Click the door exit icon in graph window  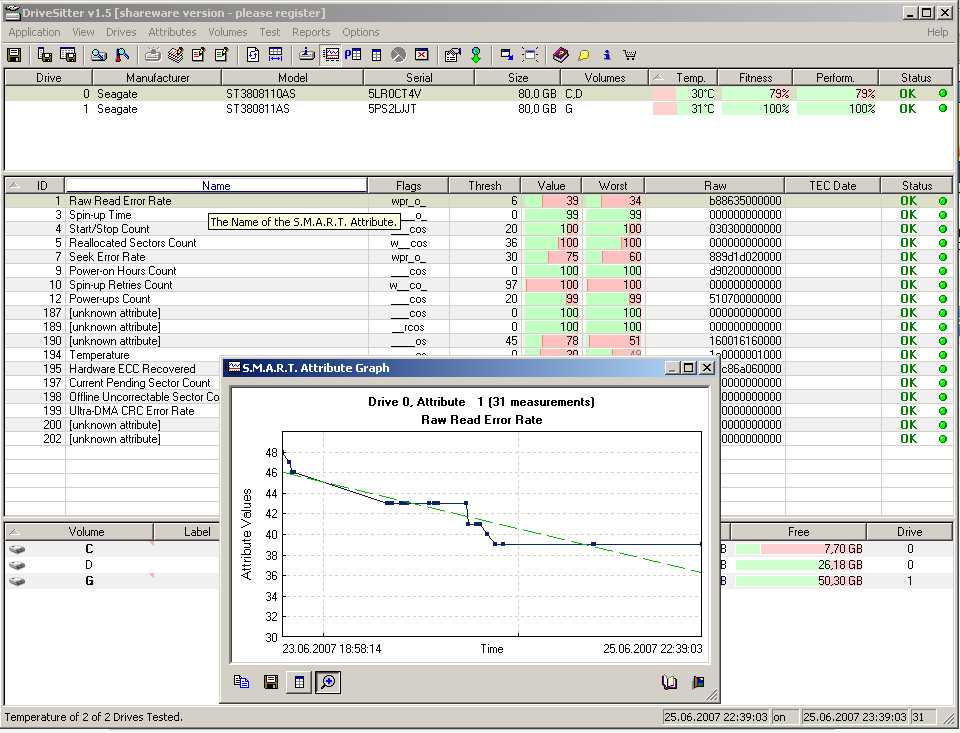point(698,682)
